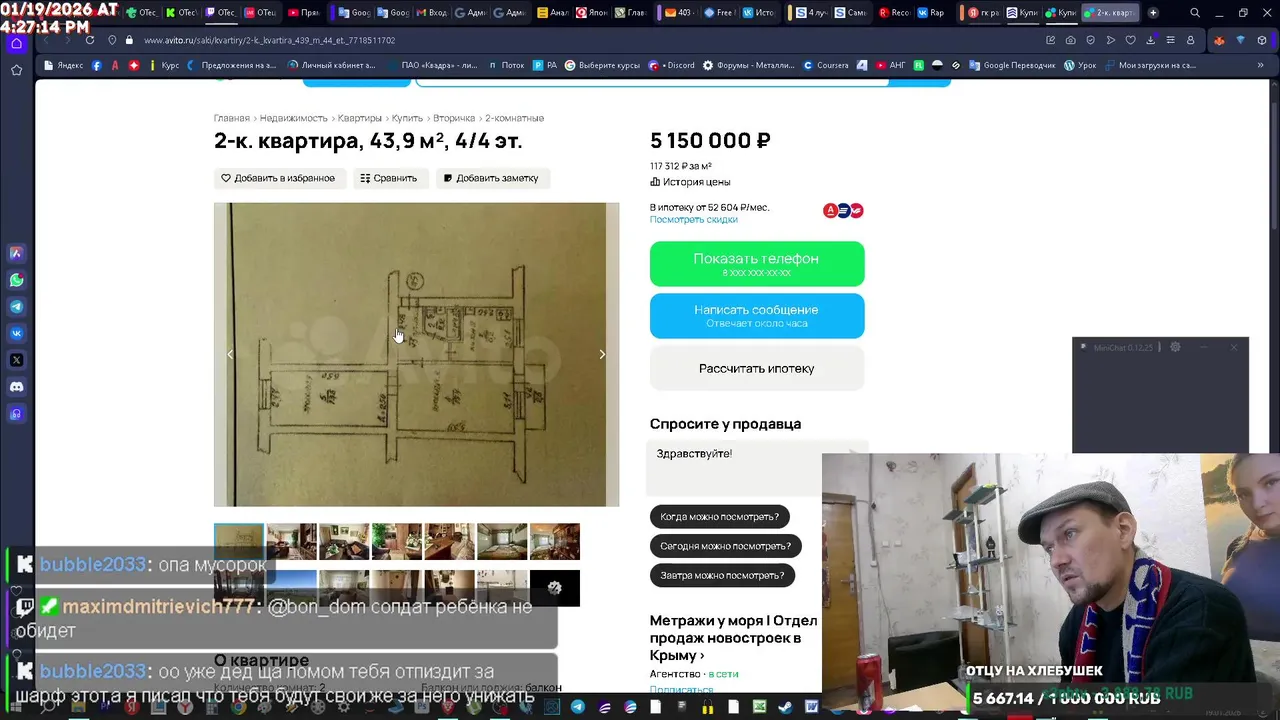This screenshot has width=1280, height=720.
Task: Open X (Twitter) in the sidebar
Action: pyautogui.click(x=16, y=360)
